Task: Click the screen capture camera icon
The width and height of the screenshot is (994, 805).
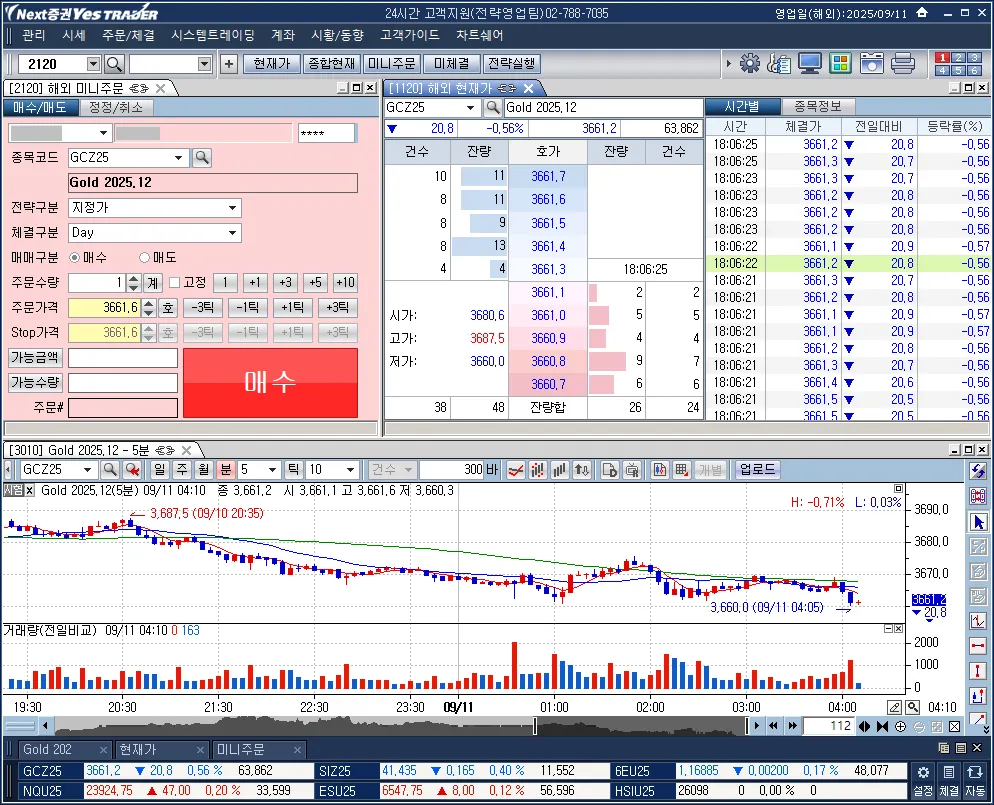Action: [x=872, y=63]
